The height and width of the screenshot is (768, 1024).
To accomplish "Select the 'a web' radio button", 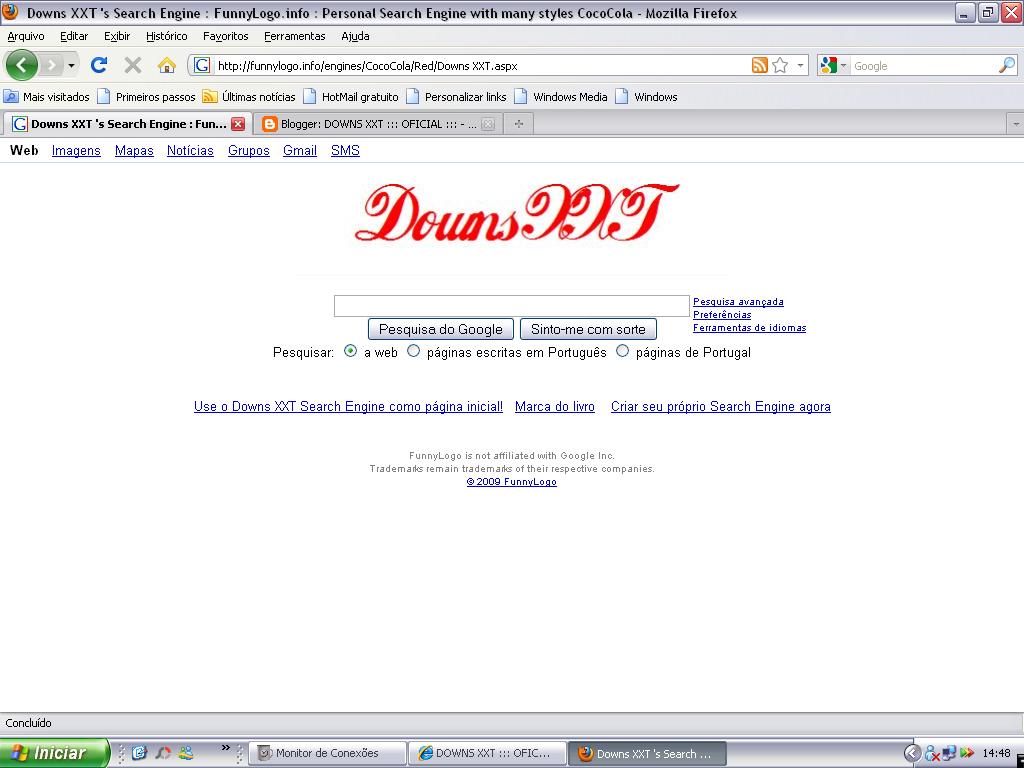I will coord(351,351).
